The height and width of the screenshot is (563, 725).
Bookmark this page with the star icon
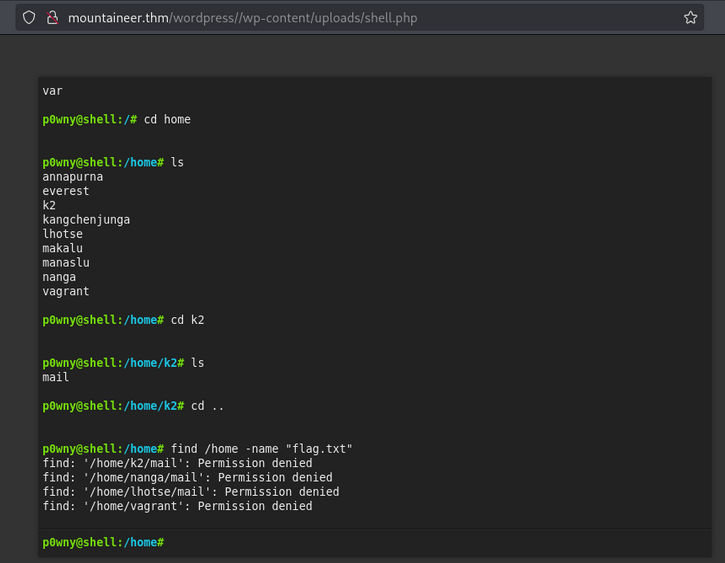coord(690,17)
